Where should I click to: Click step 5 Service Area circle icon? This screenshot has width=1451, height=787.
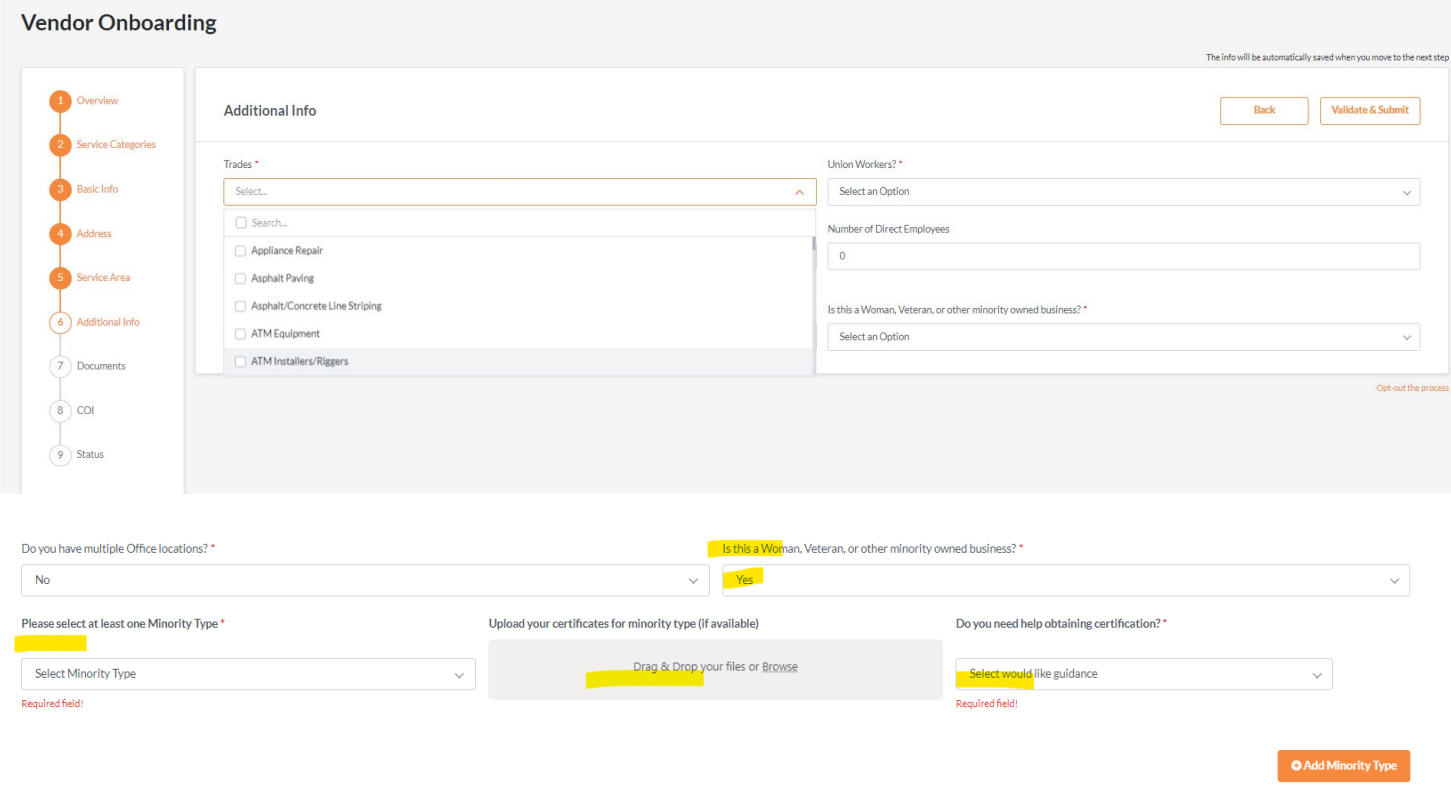click(x=60, y=278)
